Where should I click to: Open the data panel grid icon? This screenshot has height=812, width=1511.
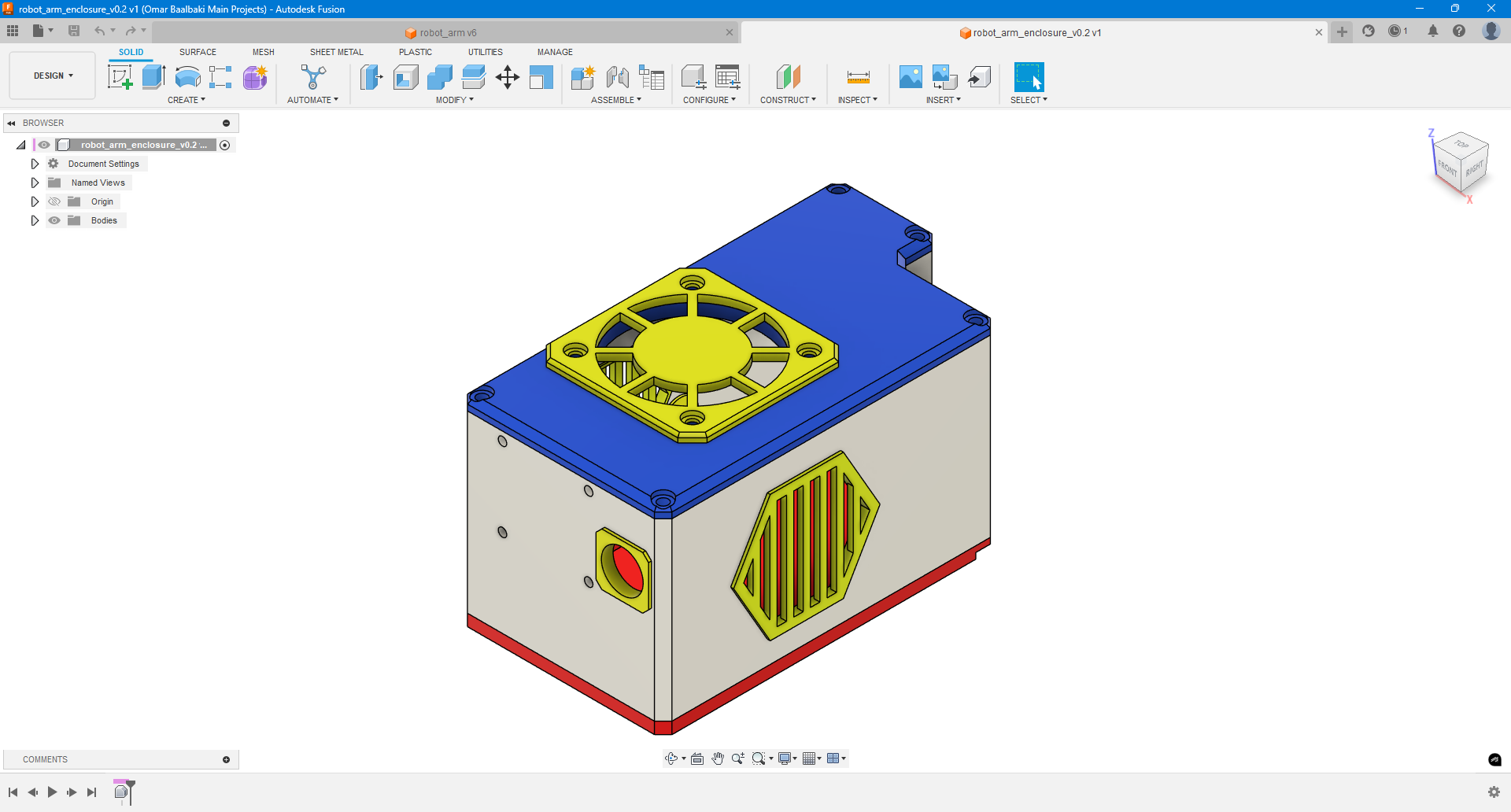[13, 31]
